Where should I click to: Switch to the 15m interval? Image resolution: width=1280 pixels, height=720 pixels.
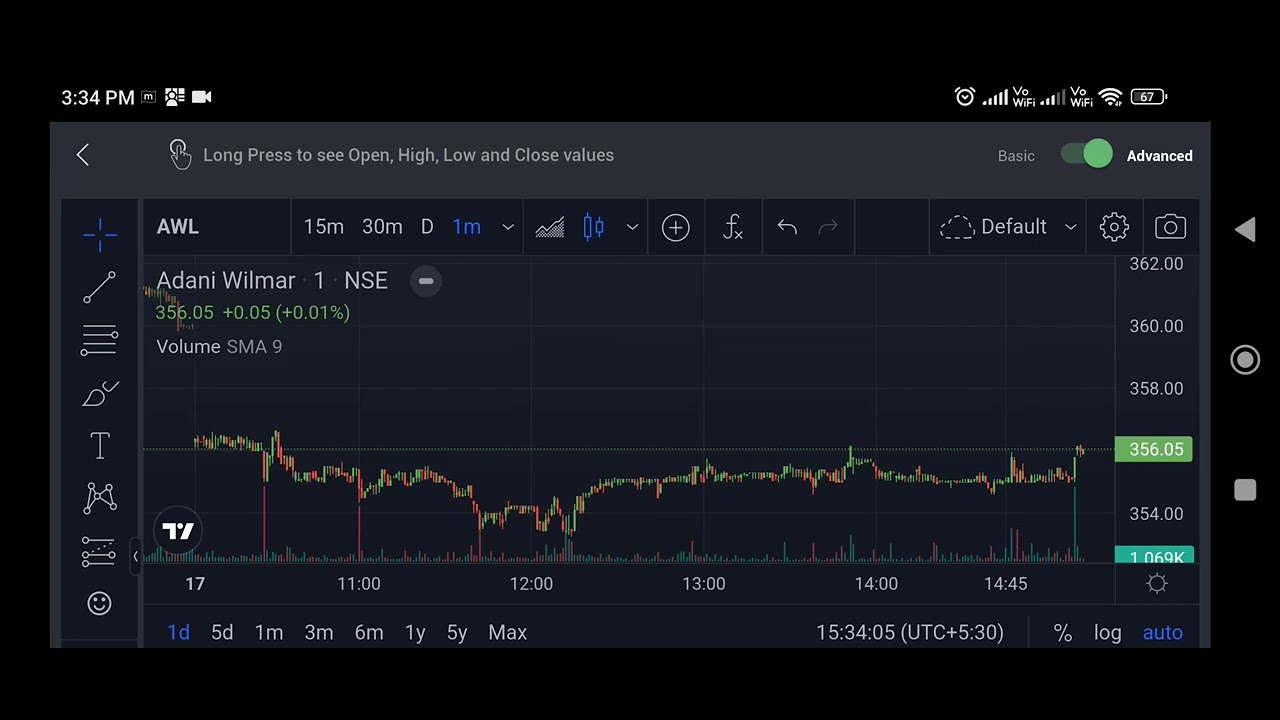(324, 227)
